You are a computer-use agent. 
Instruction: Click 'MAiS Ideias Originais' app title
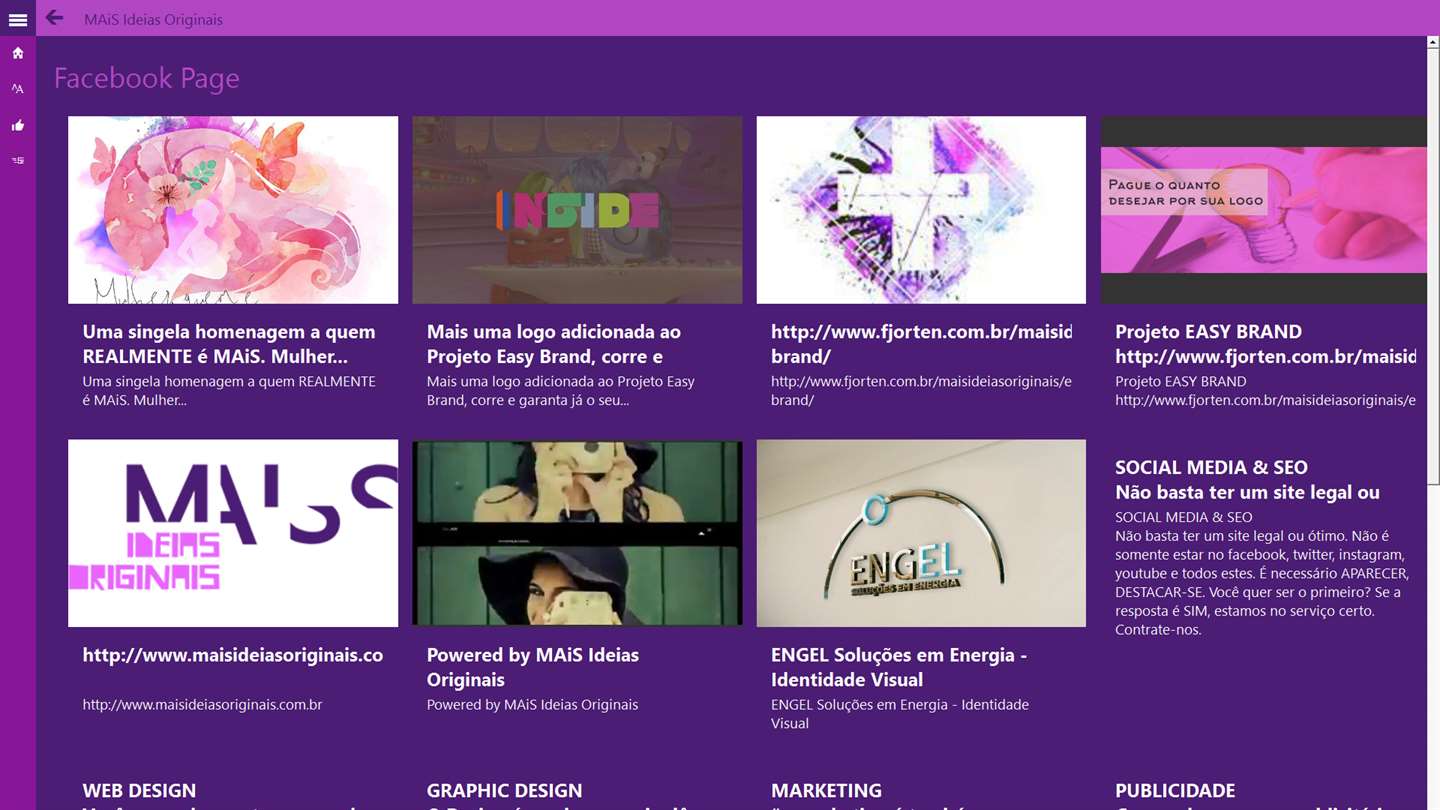[153, 19]
